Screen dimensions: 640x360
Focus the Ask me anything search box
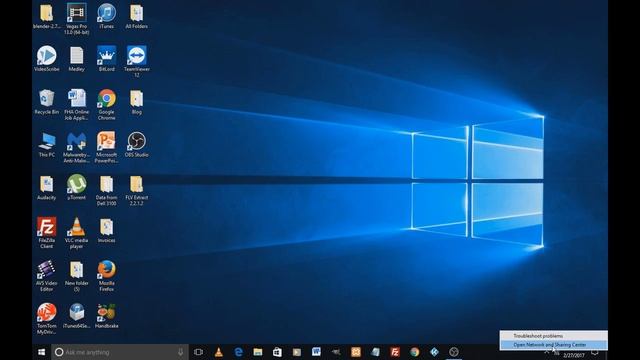point(120,352)
